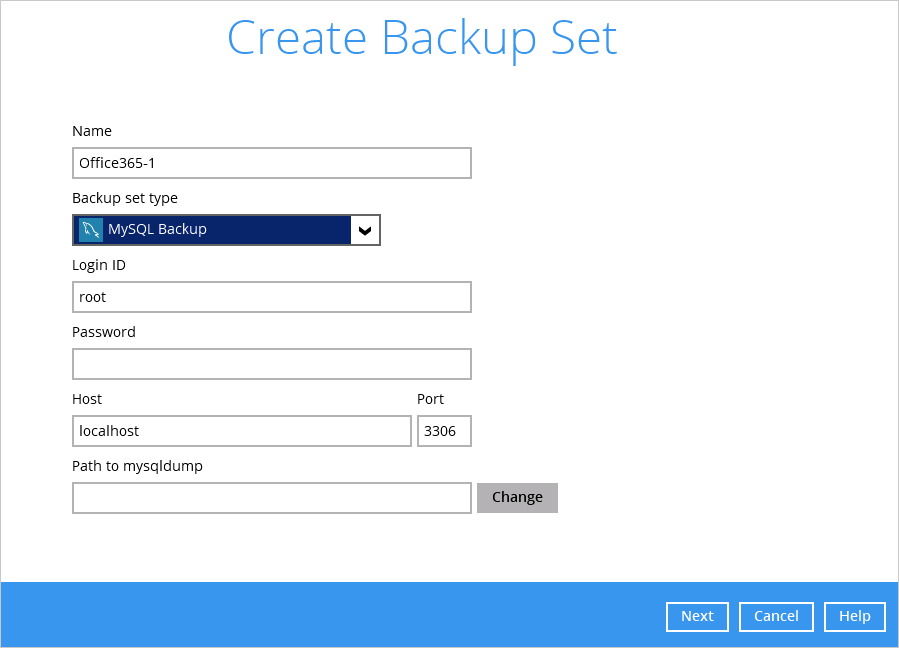Focus the Path to mysqldump text box

pyautogui.click(x=271, y=498)
